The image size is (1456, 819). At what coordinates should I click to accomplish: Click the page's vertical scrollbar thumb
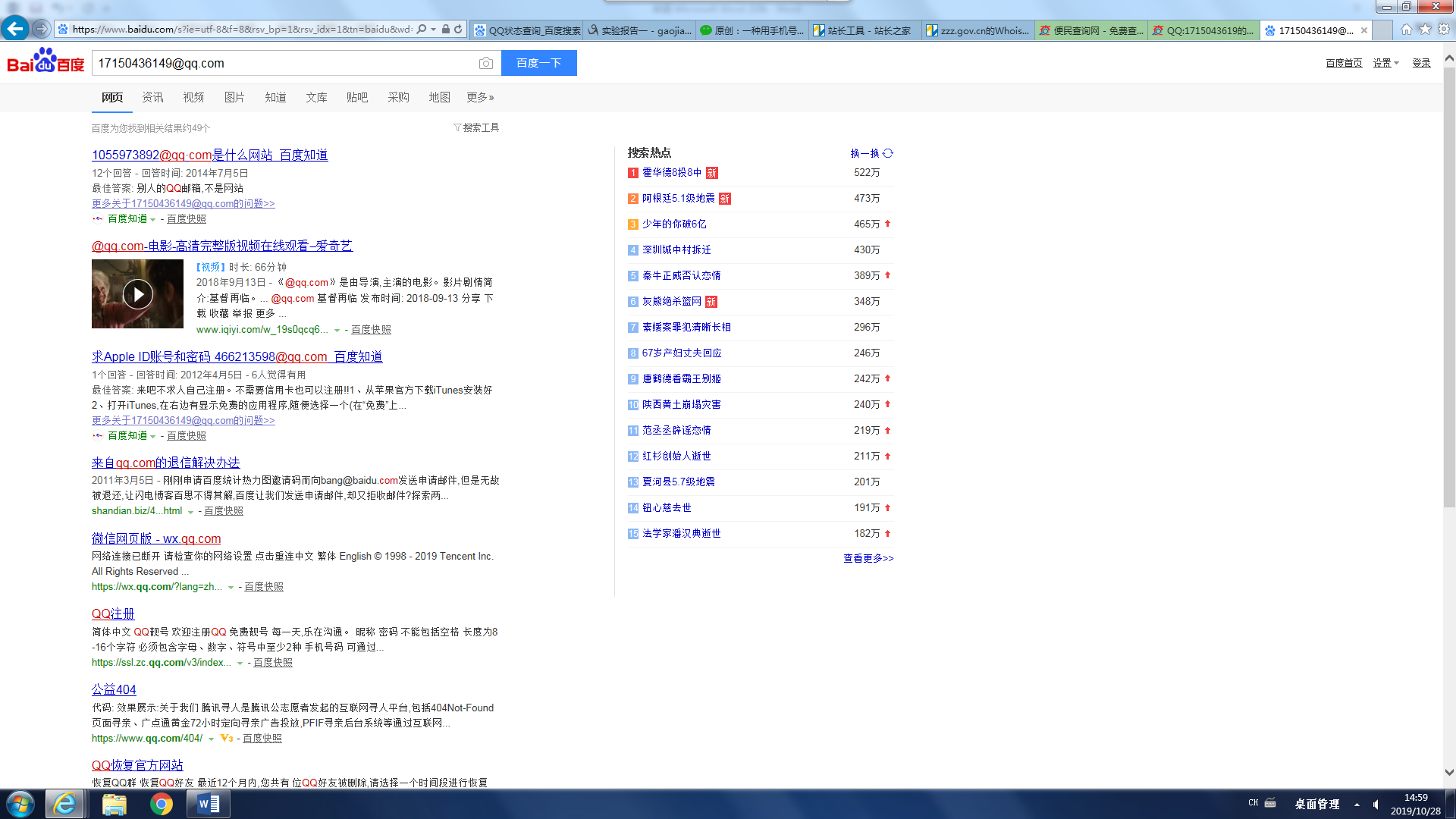coord(1449,288)
